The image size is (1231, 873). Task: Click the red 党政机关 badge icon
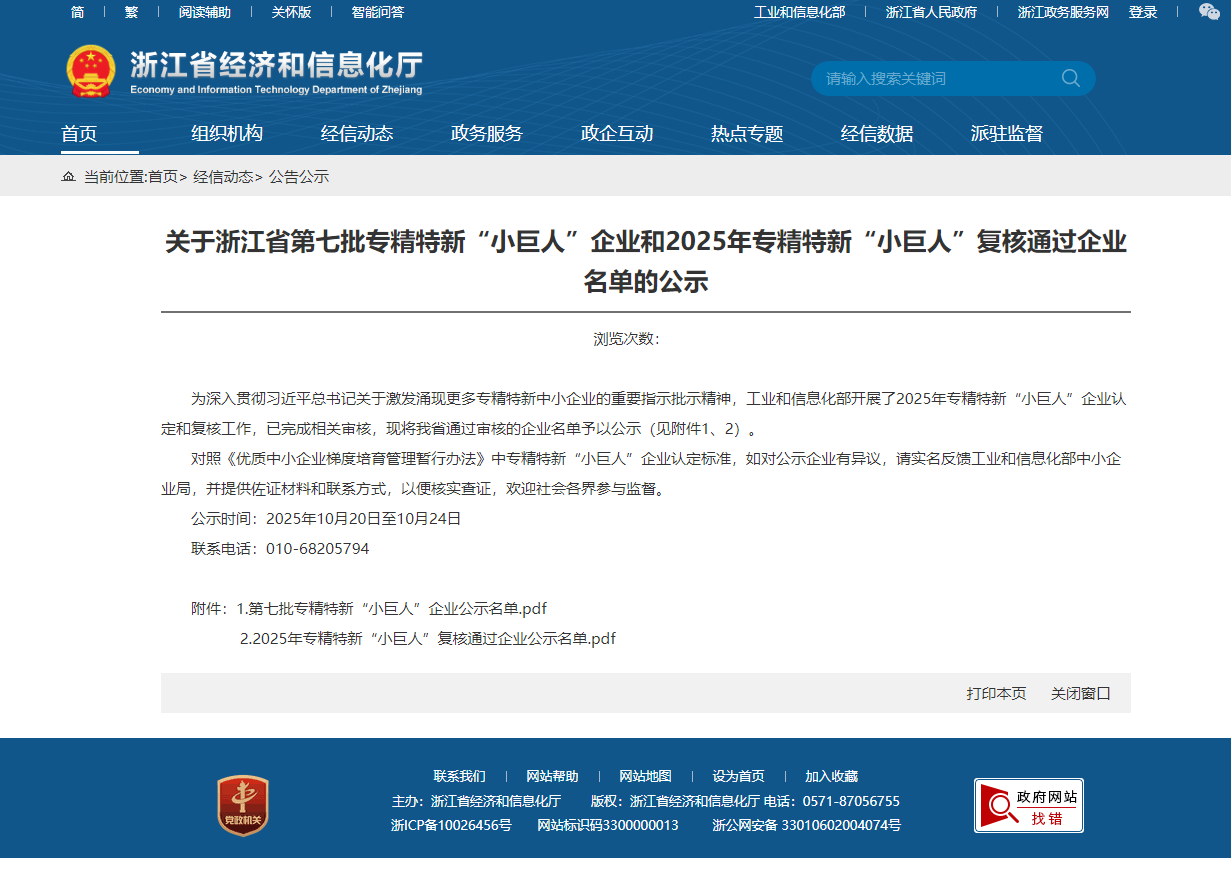tap(243, 805)
